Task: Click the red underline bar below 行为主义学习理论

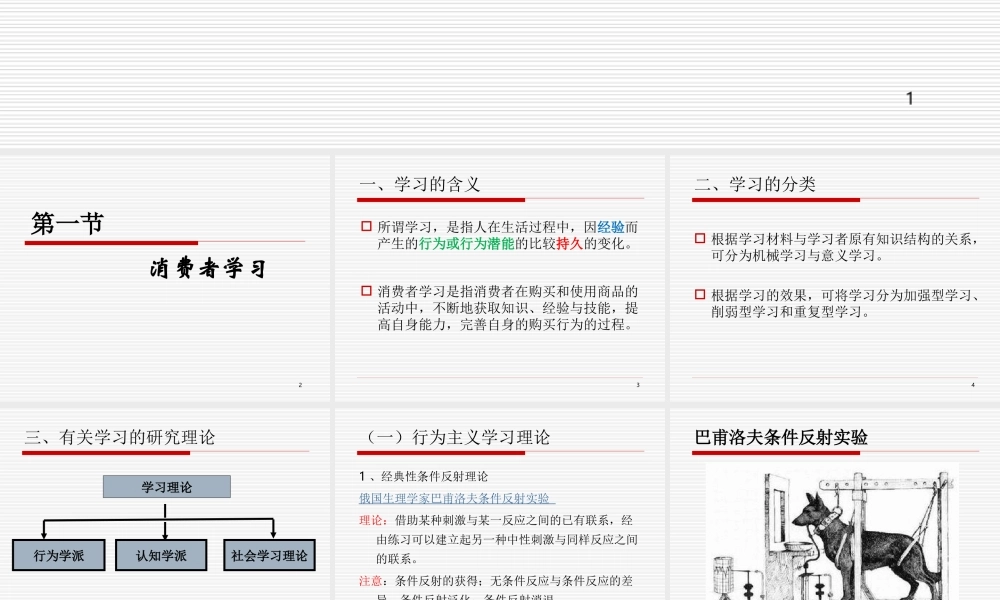Action: pyautogui.click(x=441, y=453)
